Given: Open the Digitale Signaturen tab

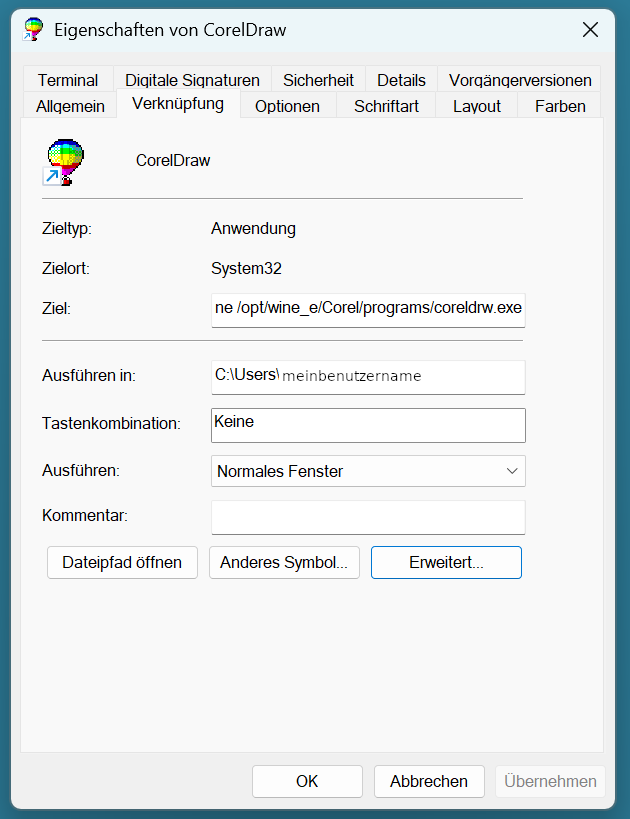Looking at the screenshot, I should (192, 79).
